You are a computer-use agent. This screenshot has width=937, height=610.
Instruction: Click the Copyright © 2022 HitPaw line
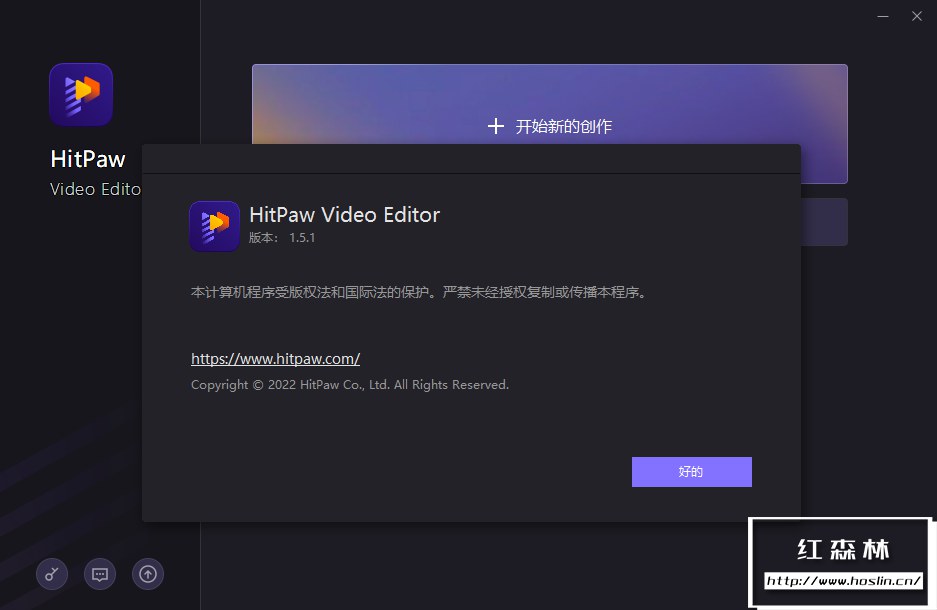tap(350, 385)
